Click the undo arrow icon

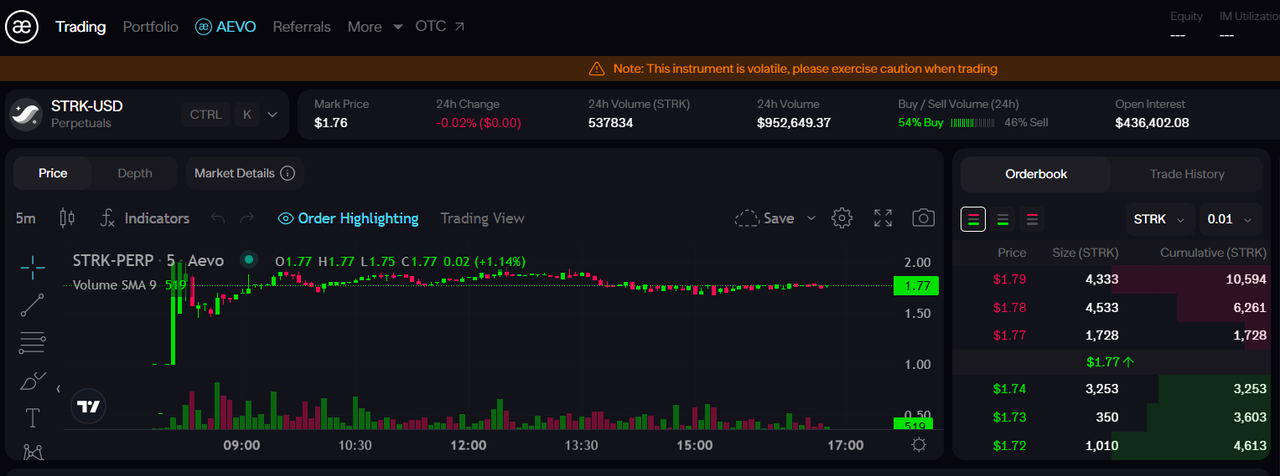pos(218,218)
